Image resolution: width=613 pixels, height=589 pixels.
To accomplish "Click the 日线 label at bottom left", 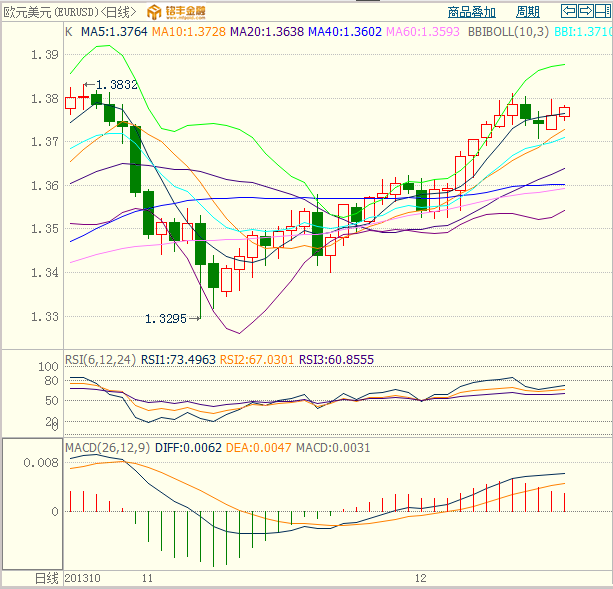I will coord(46,579).
